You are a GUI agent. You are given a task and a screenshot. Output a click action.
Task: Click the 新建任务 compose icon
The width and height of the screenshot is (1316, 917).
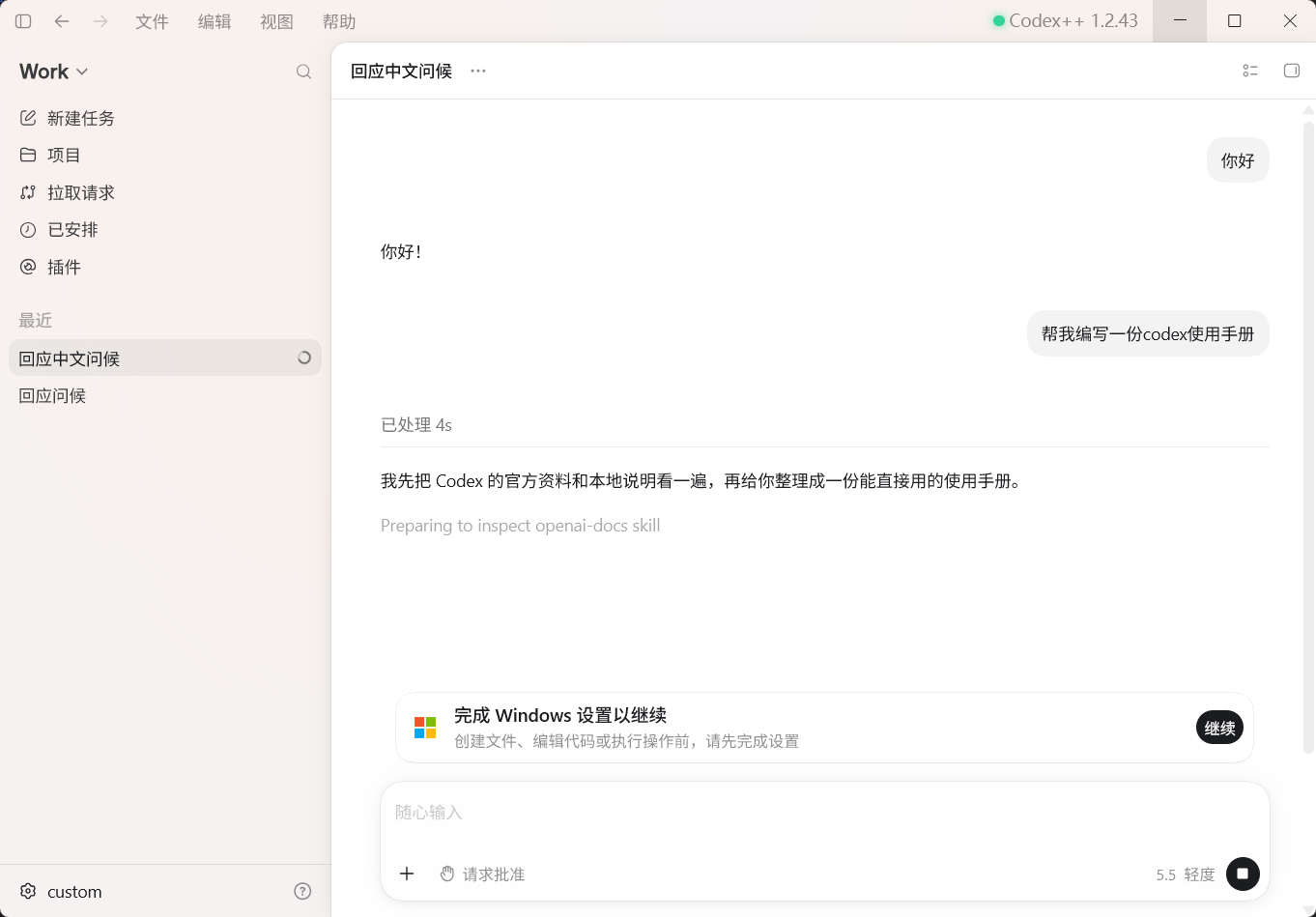point(28,118)
